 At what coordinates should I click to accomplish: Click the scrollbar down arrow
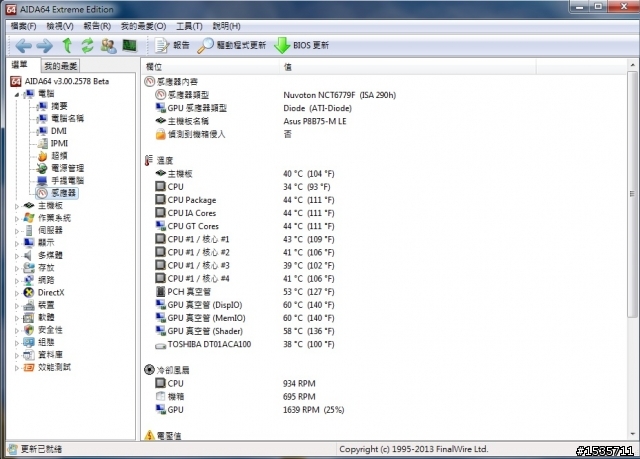click(632, 434)
